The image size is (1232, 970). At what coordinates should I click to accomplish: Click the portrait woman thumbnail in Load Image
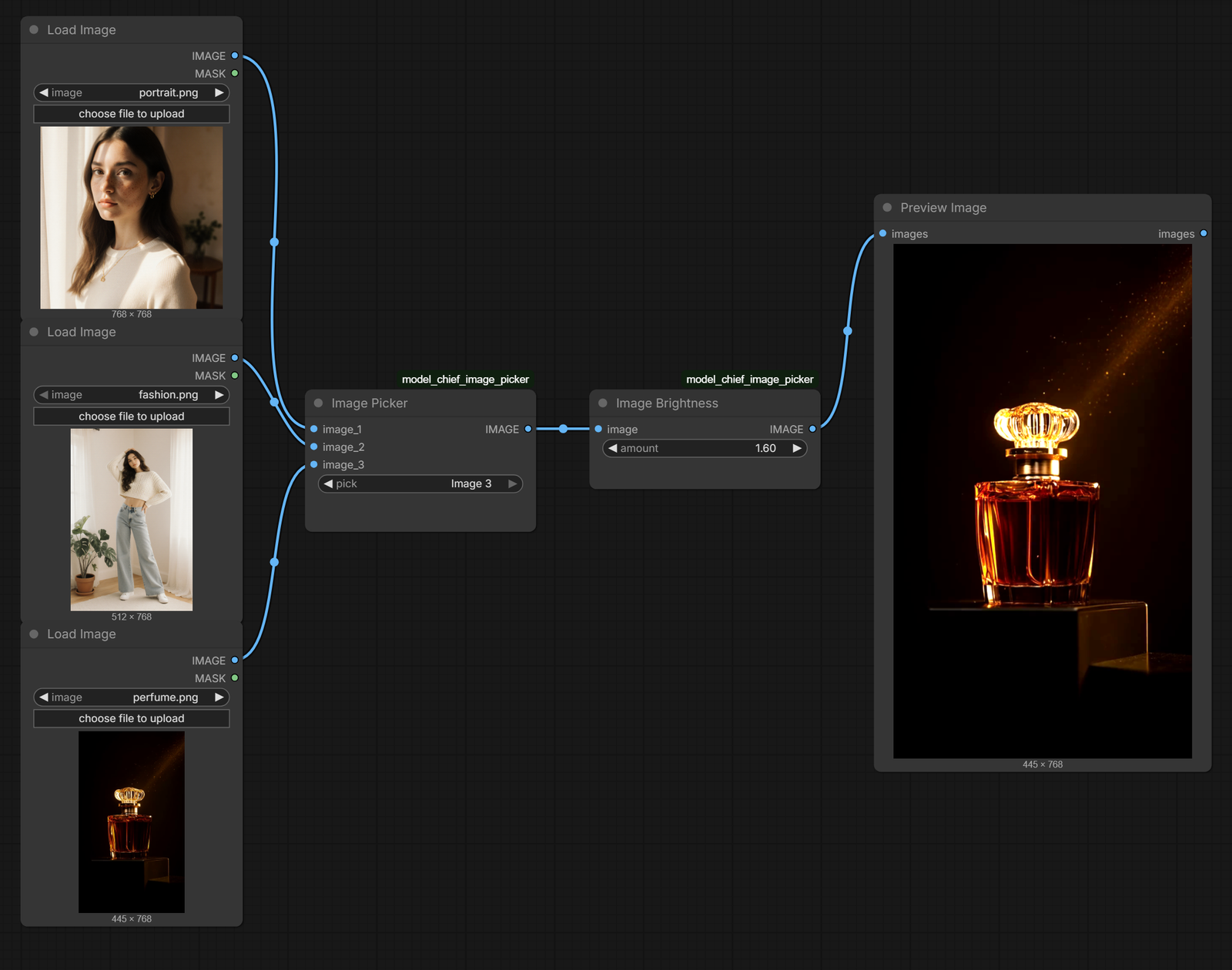(132, 218)
